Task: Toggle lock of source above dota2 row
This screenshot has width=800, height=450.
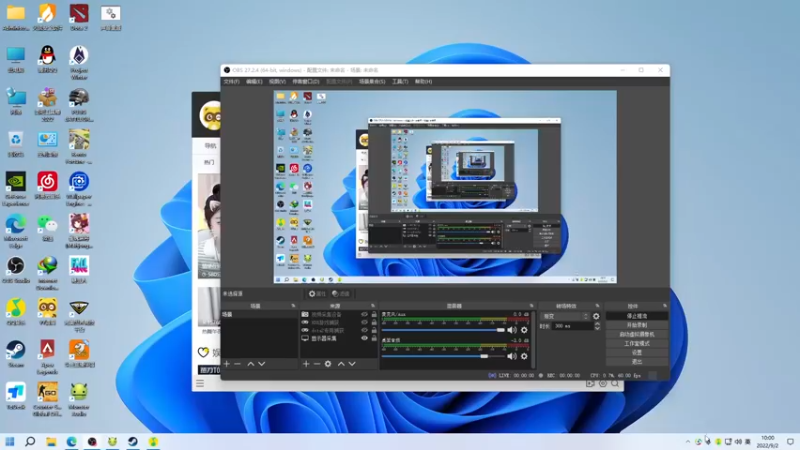Action: coord(374,322)
